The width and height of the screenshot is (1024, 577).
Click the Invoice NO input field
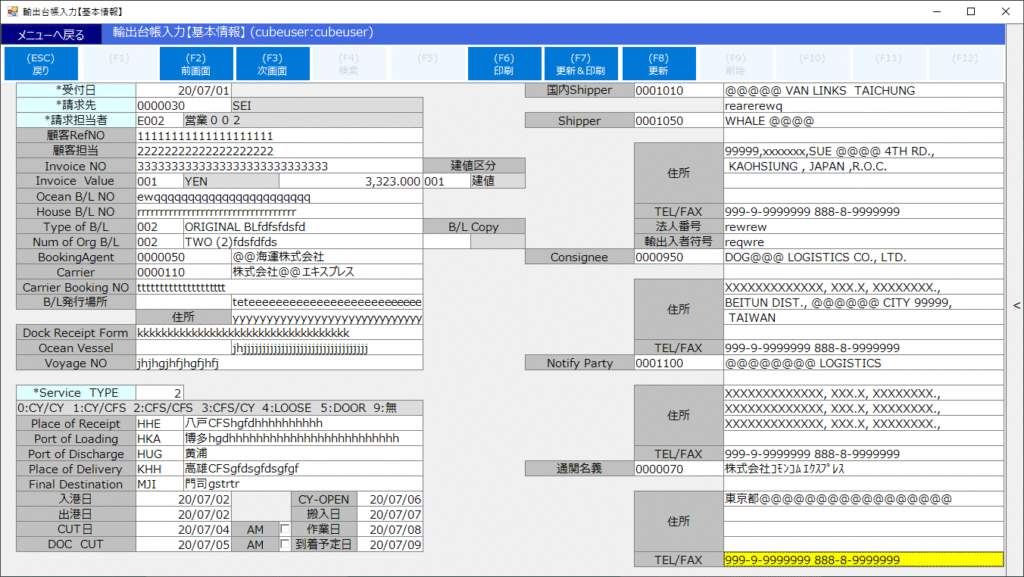(278, 166)
